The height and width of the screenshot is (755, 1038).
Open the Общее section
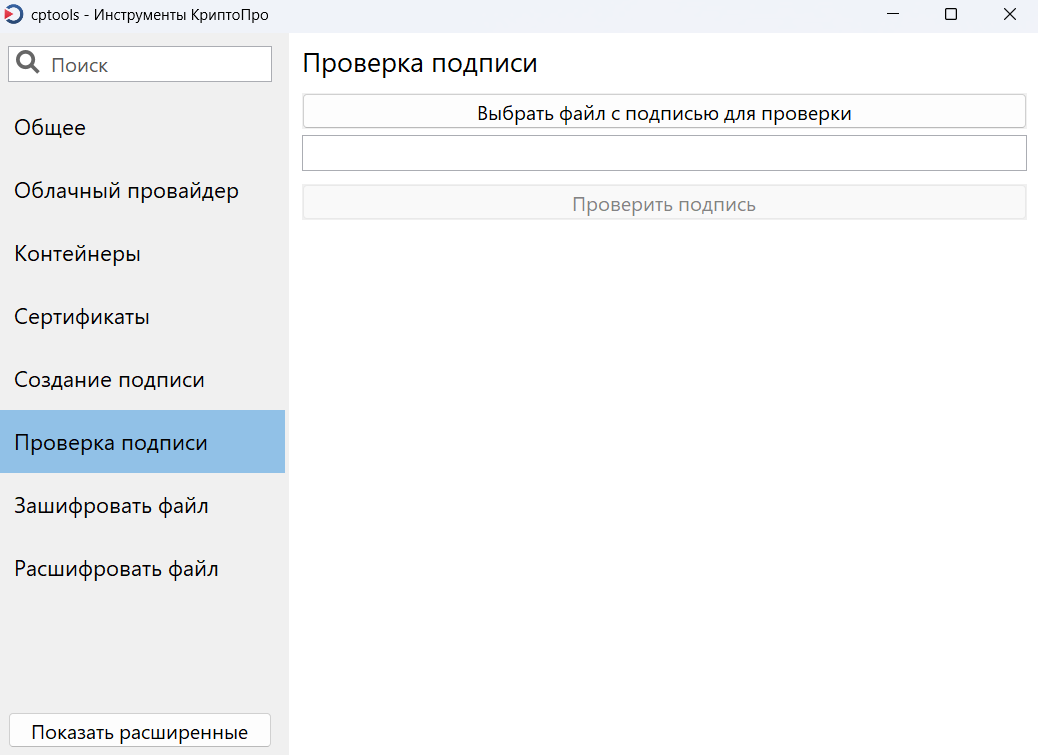[49, 127]
